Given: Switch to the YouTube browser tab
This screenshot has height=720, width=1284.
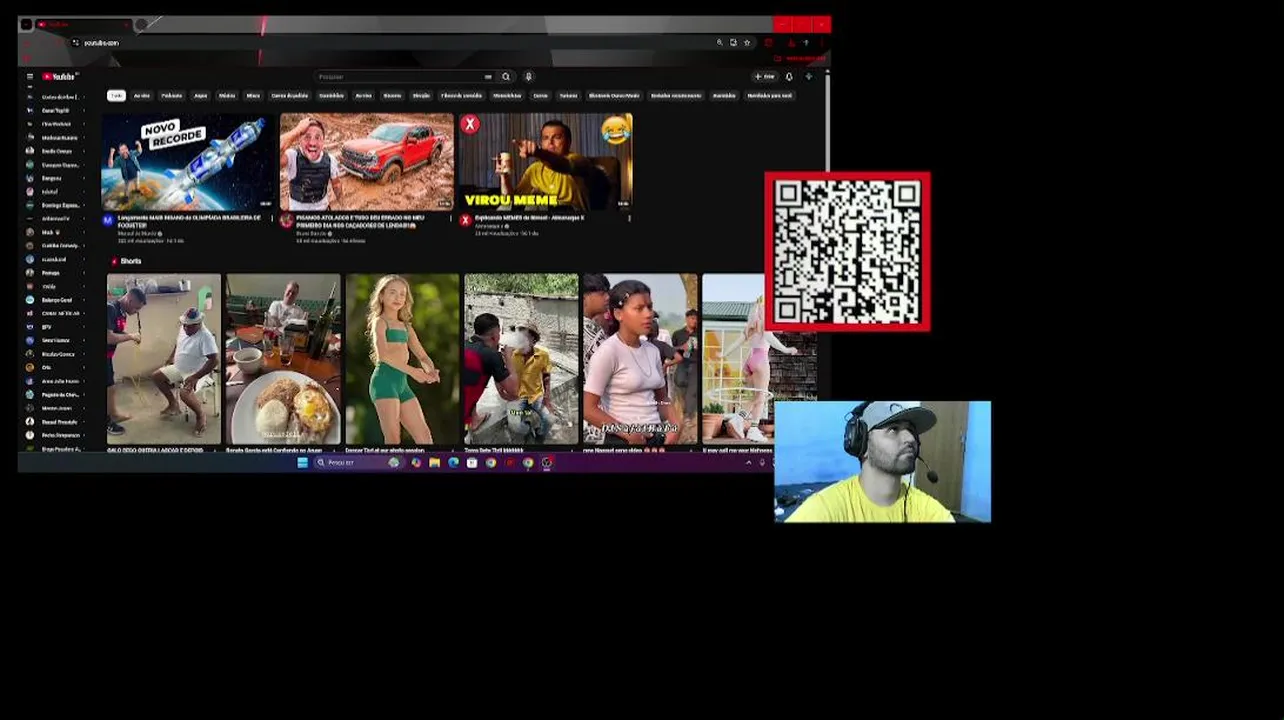Looking at the screenshot, I should coord(82,24).
